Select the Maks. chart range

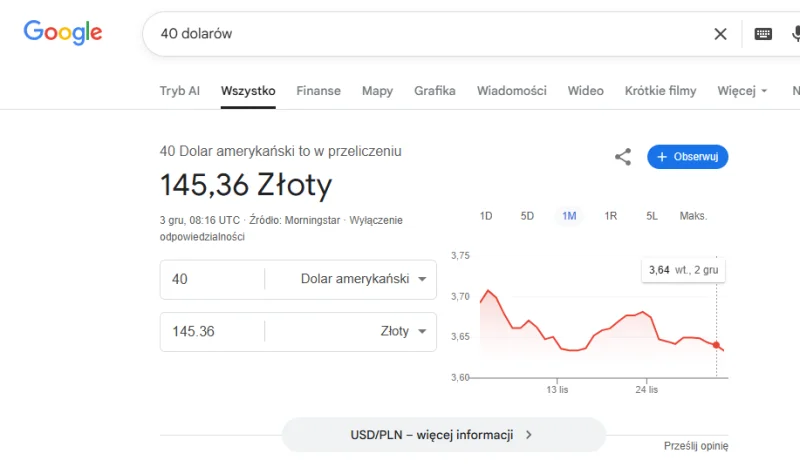(x=693, y=216)
